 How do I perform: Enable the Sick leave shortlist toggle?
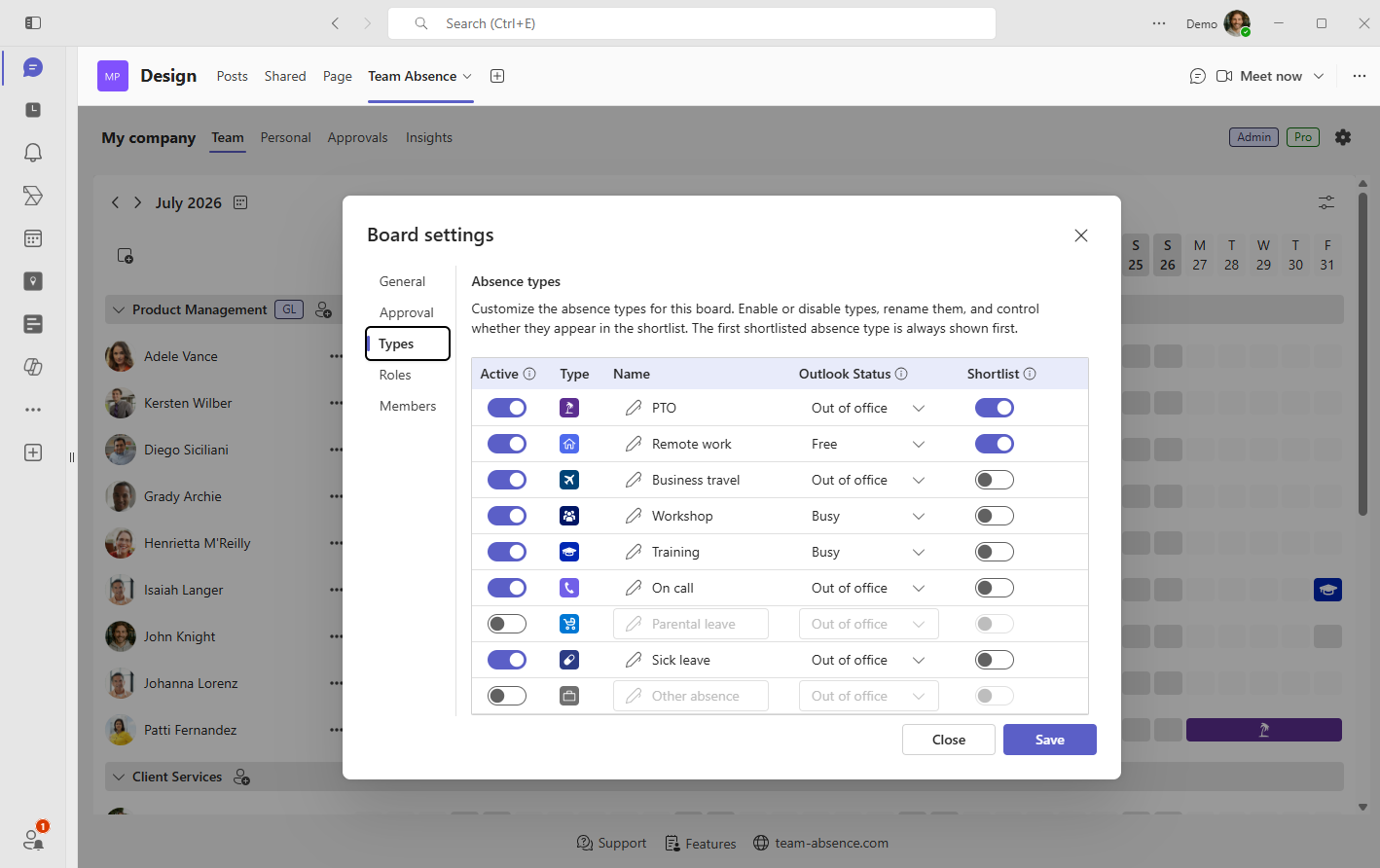[995, 660]
